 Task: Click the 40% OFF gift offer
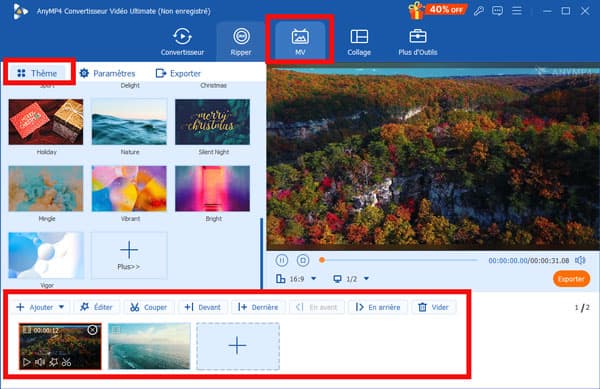[438, 10]
